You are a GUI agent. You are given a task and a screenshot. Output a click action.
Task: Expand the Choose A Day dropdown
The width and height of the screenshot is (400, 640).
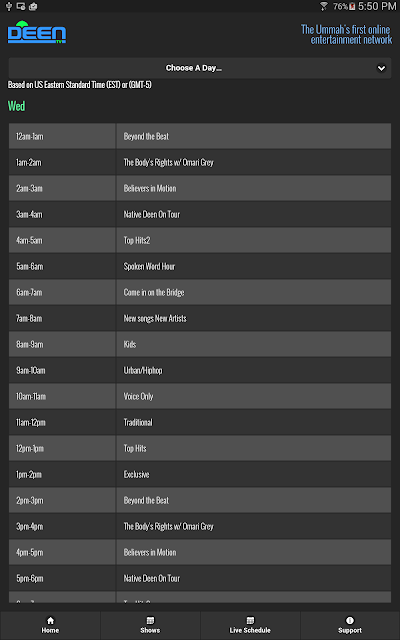point(200,68)
